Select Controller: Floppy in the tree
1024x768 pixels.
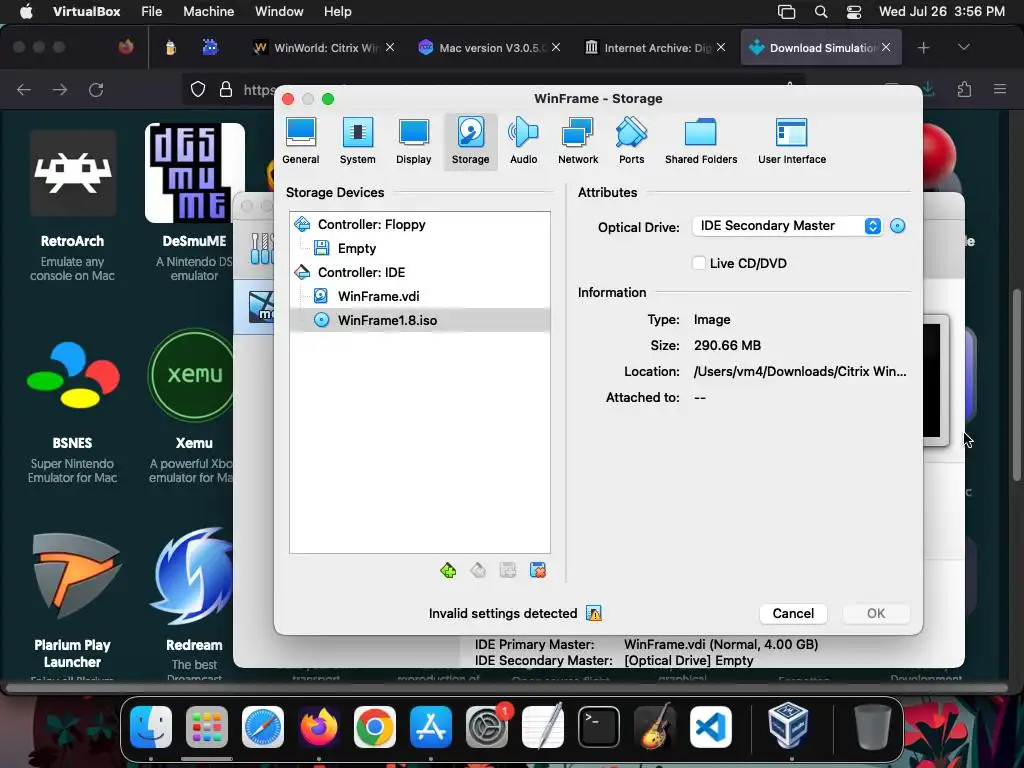coord(420,225)
